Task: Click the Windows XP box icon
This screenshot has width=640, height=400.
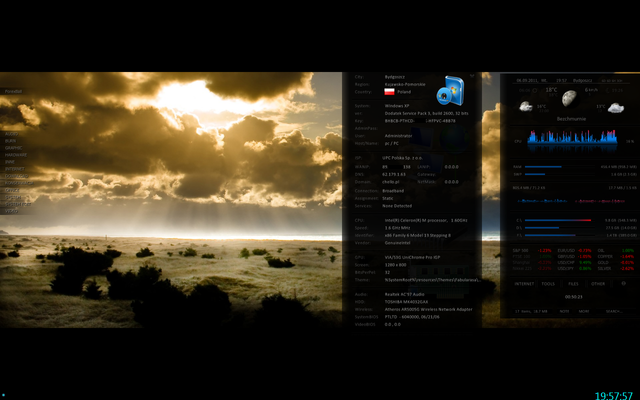Action: click(x=450, y=90)
